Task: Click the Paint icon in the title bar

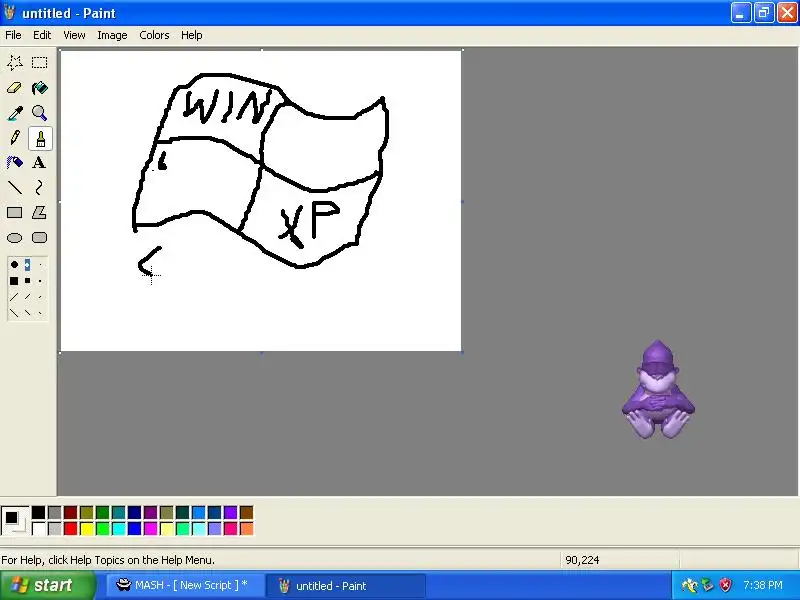Action: pos(10,13)
